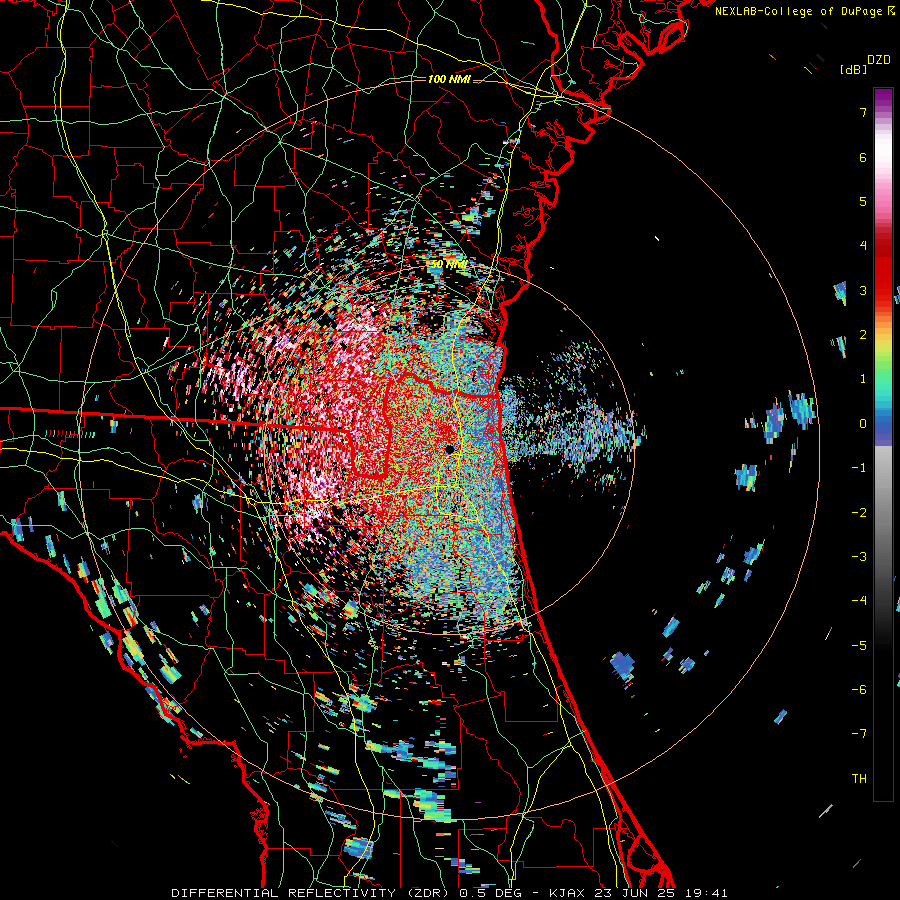Click the black radar site dot

pyautogui.click(x=450, y=449)
